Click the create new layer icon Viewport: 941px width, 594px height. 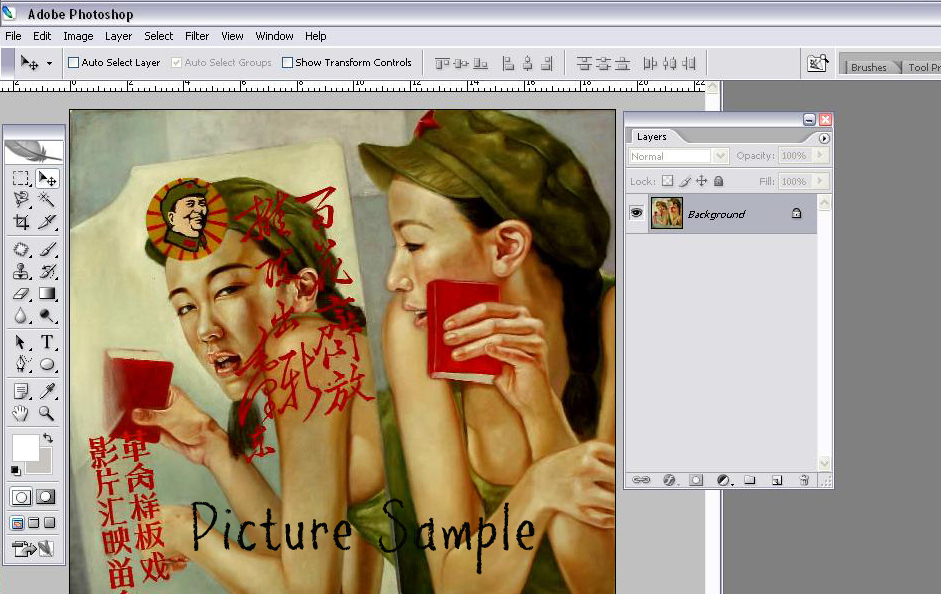[x=777, y=480]
